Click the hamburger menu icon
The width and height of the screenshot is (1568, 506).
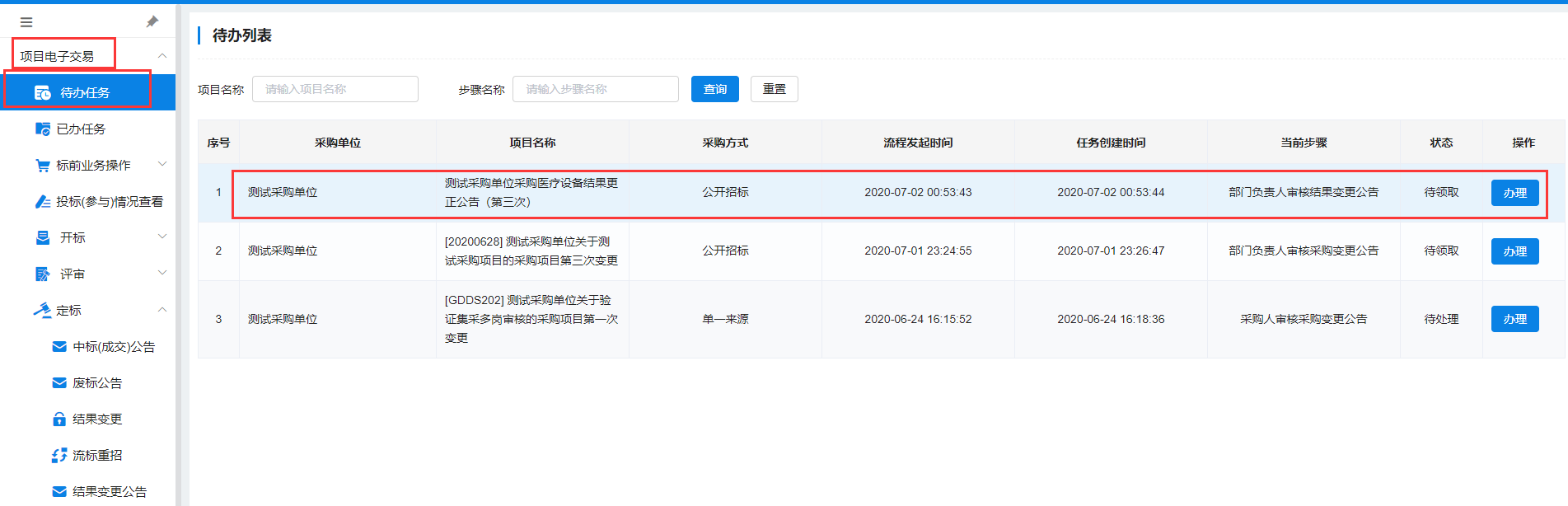click(x=26, y=22)
